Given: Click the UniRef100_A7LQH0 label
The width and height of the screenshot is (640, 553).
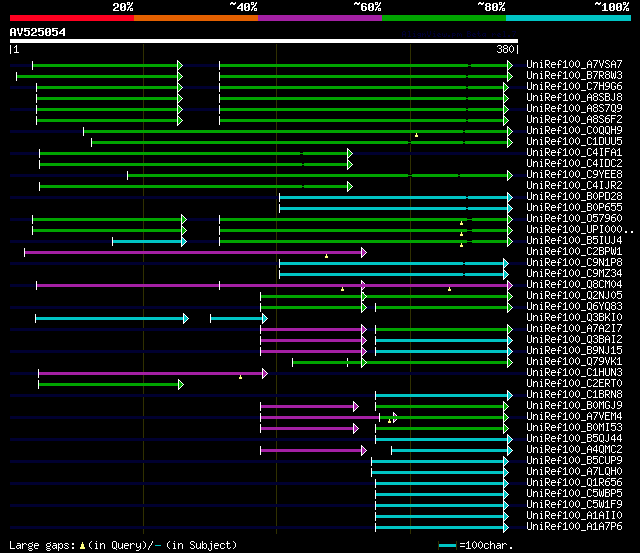Looking at the screenshot, I should [574, 472].
